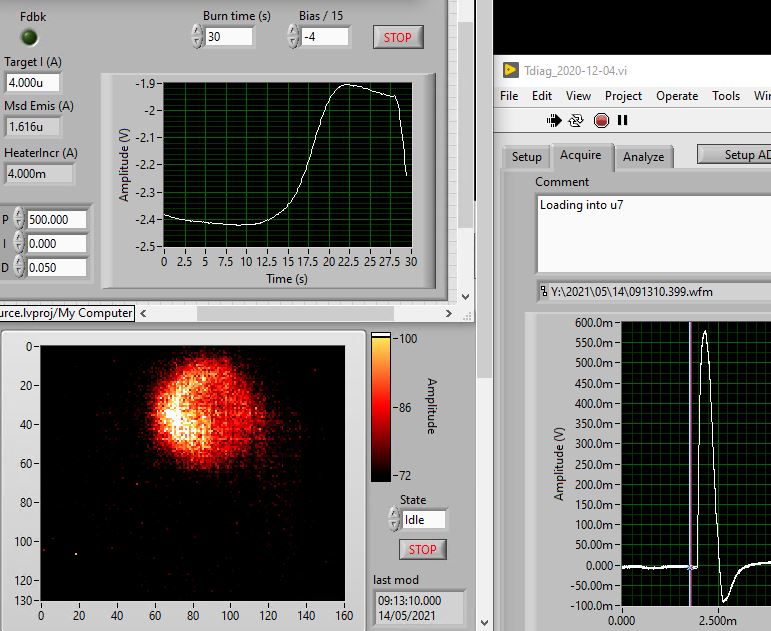Click the Burn time increment/decrement stepper
This screenshot has height=631, width=771.
pos(196,37)
